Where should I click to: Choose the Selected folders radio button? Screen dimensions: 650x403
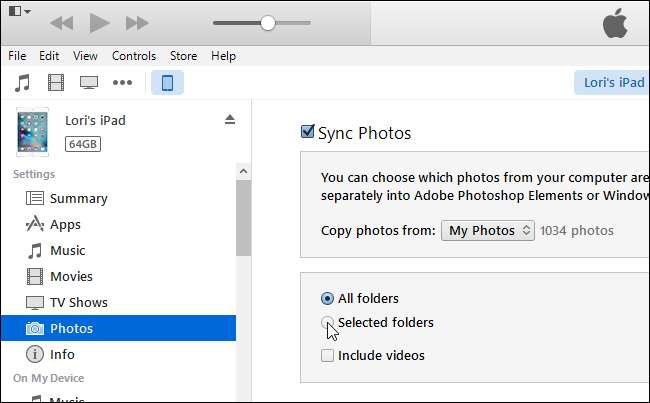327,323
